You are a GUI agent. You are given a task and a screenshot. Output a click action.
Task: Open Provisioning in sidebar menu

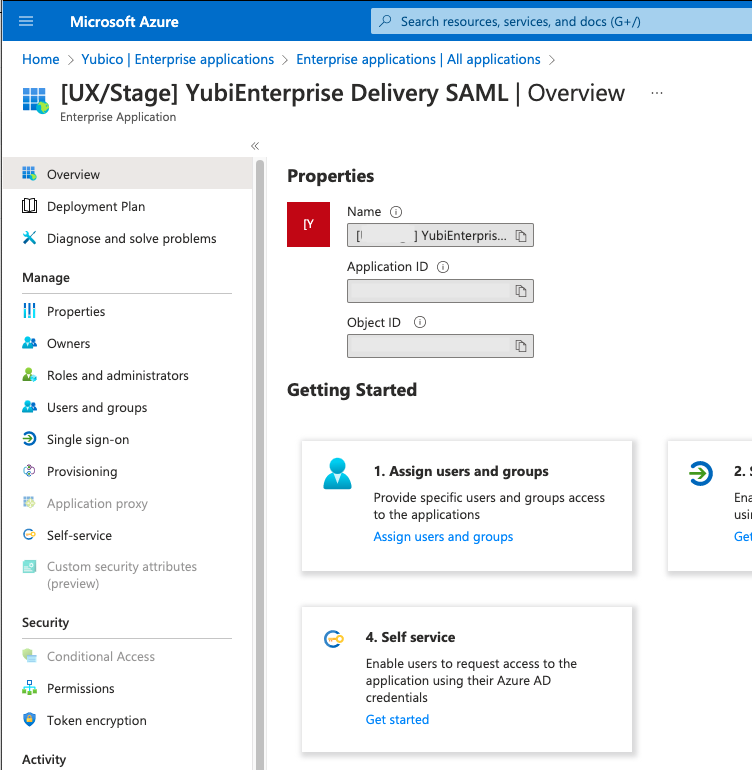point(81,472)
